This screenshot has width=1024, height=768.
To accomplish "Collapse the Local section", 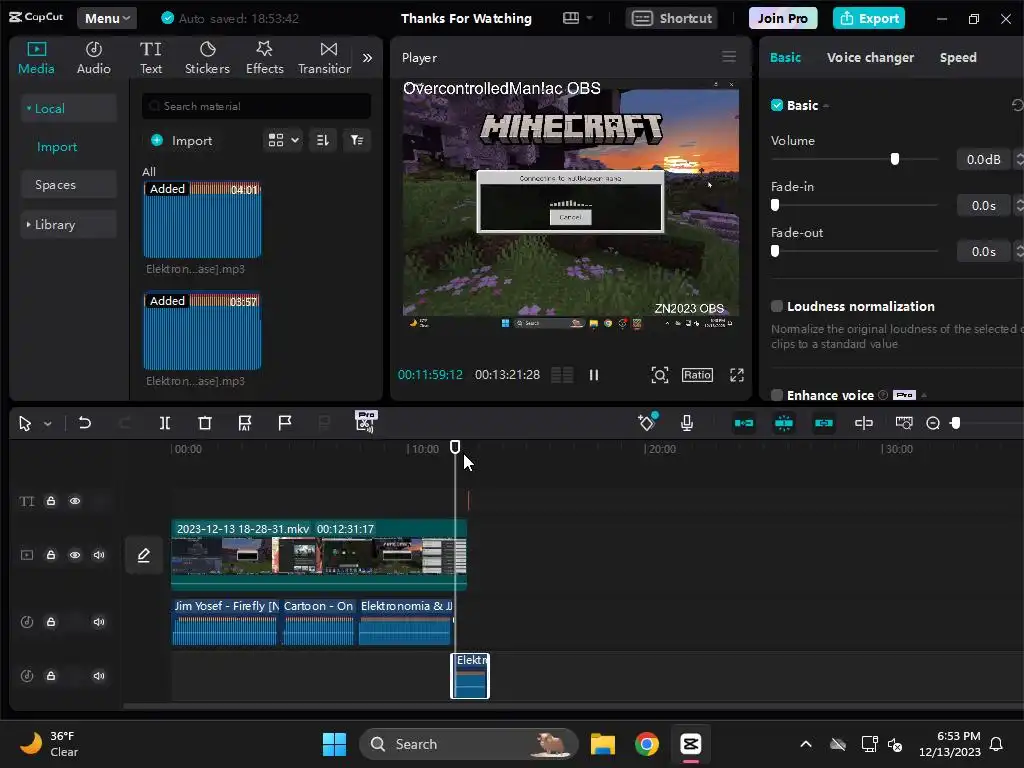I will [x=69, y=108].
